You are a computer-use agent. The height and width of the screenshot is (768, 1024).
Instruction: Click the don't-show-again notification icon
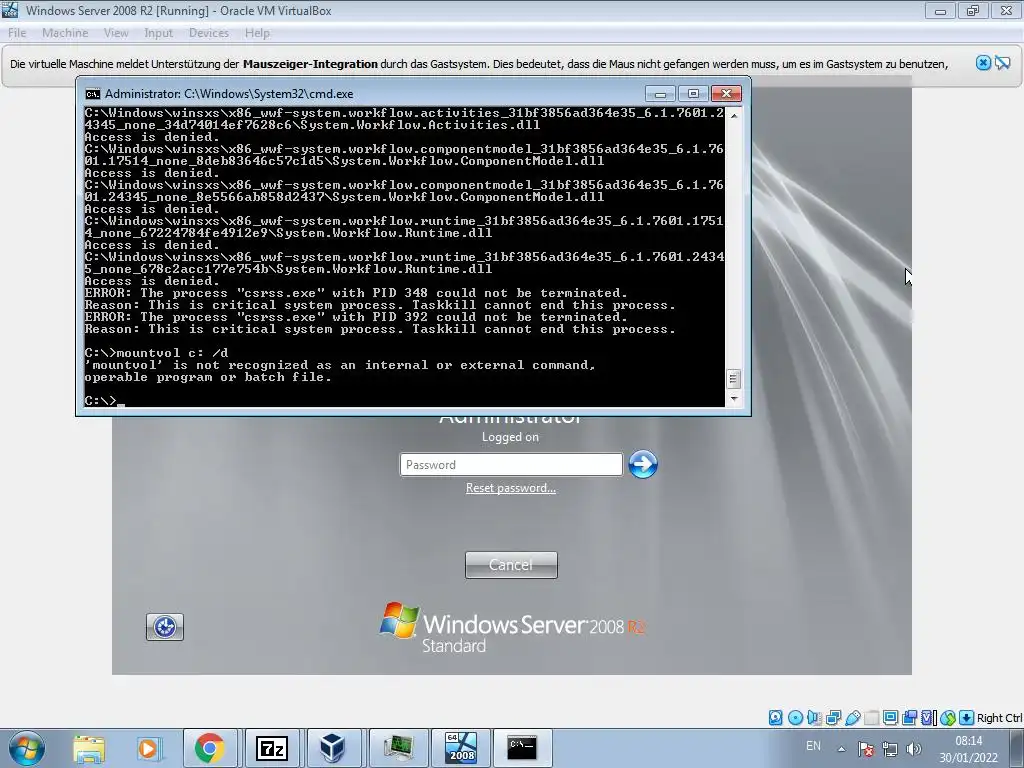click(1002, 63)
